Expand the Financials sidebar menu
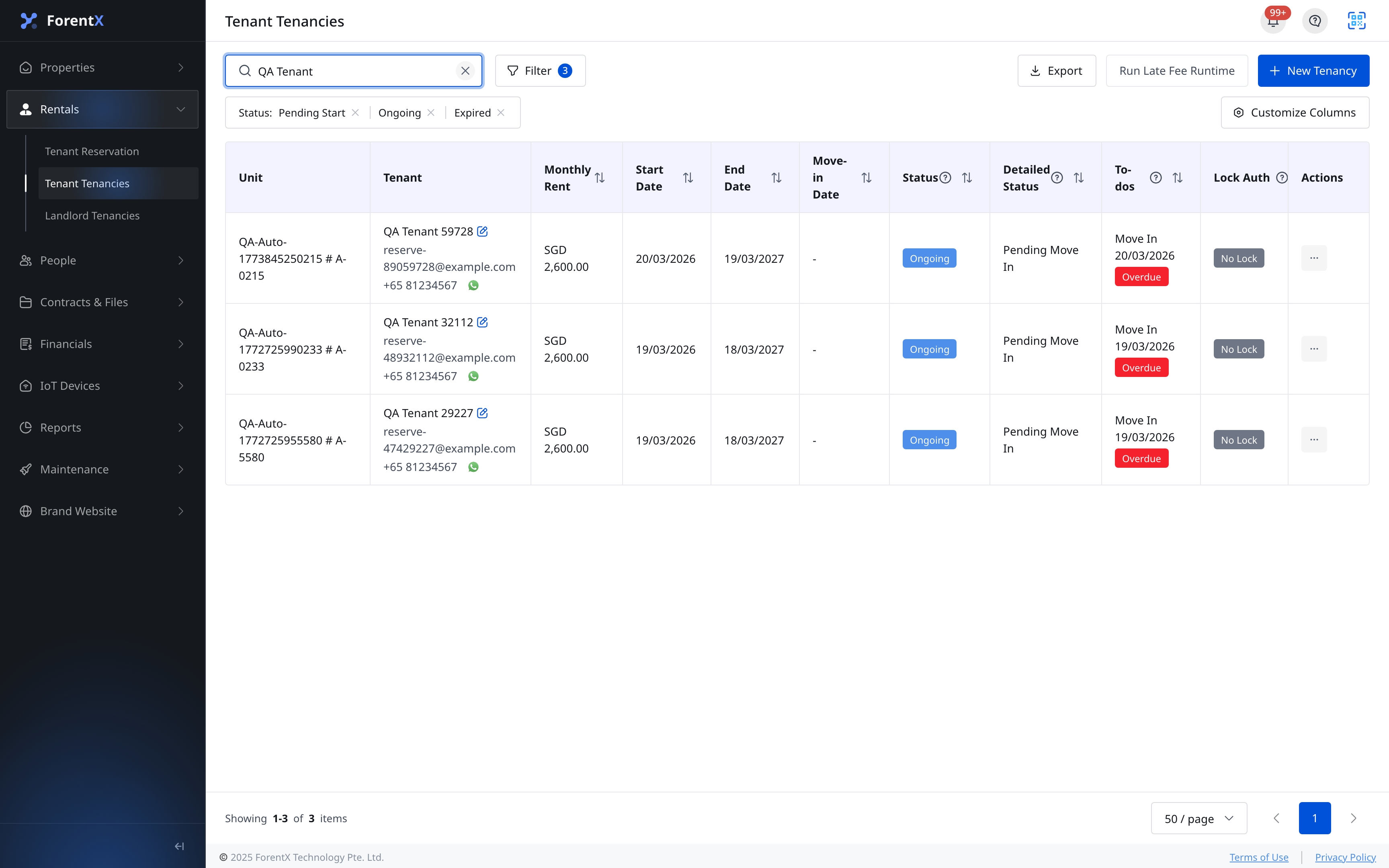The height and width of the screenshot is (868, 1389). (103, 344)
